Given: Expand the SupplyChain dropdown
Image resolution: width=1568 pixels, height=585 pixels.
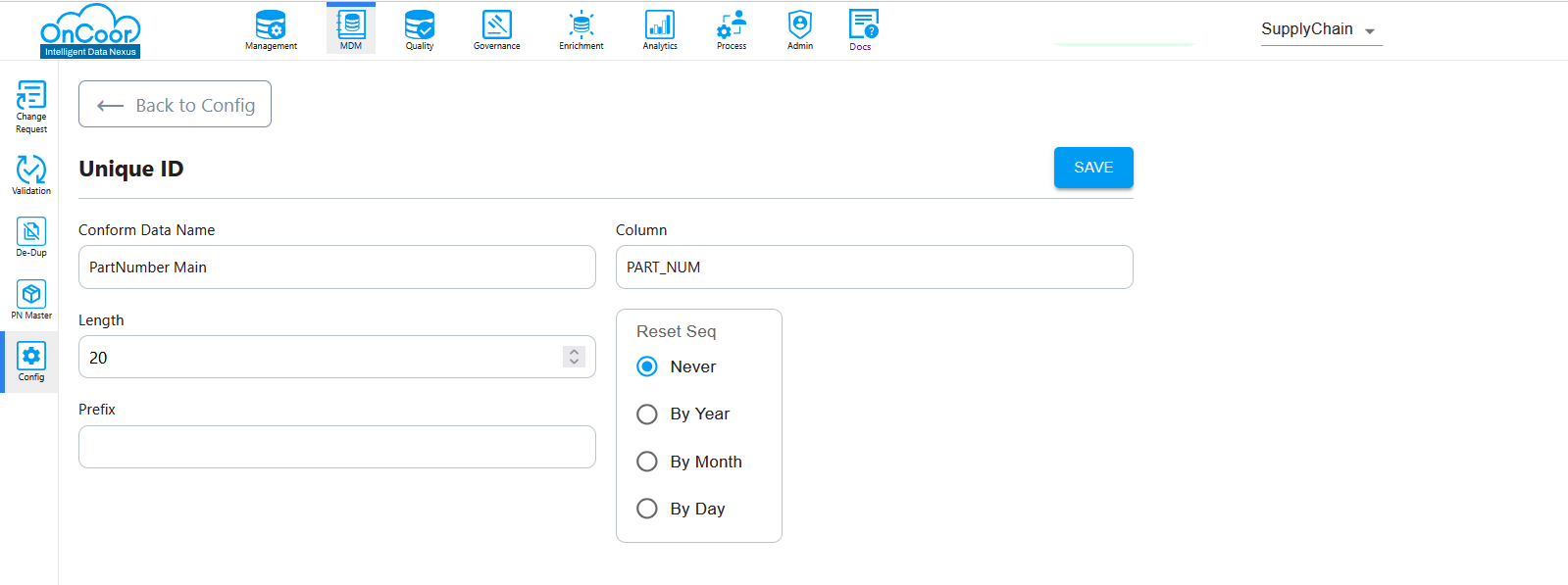Looking at the screenshot, I should click(1321, 30).
